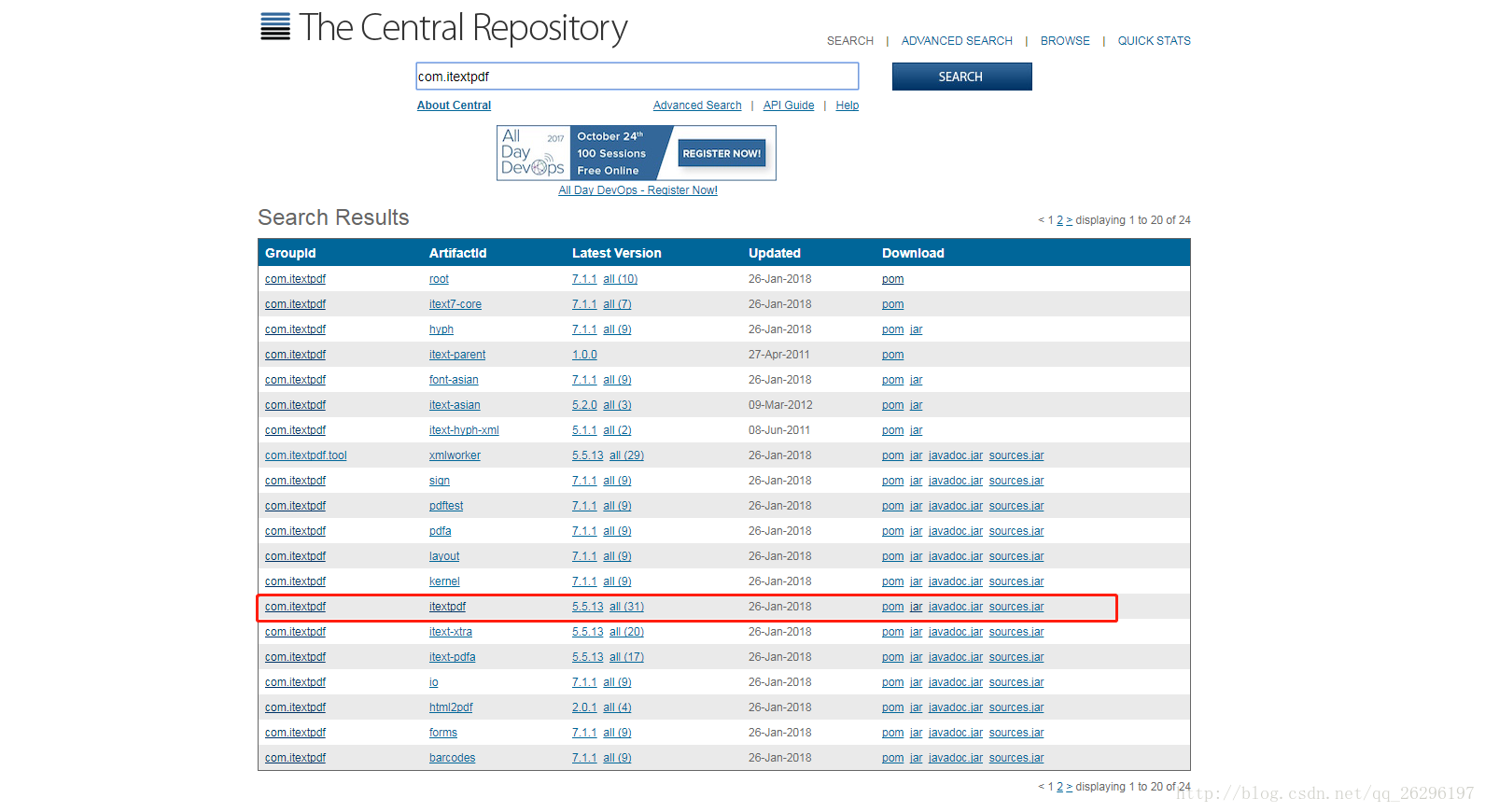This screenshot has height=812, width=1485.
Task: Open the SEARCH top navigation item
Action: point(850,41)
